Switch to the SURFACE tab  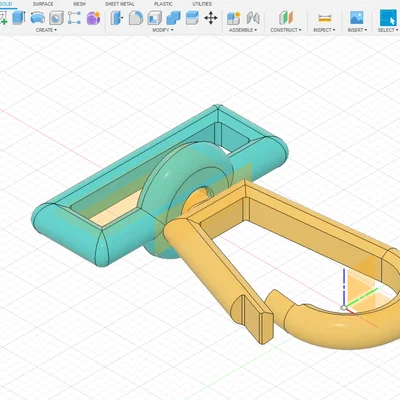pos(43,4)
